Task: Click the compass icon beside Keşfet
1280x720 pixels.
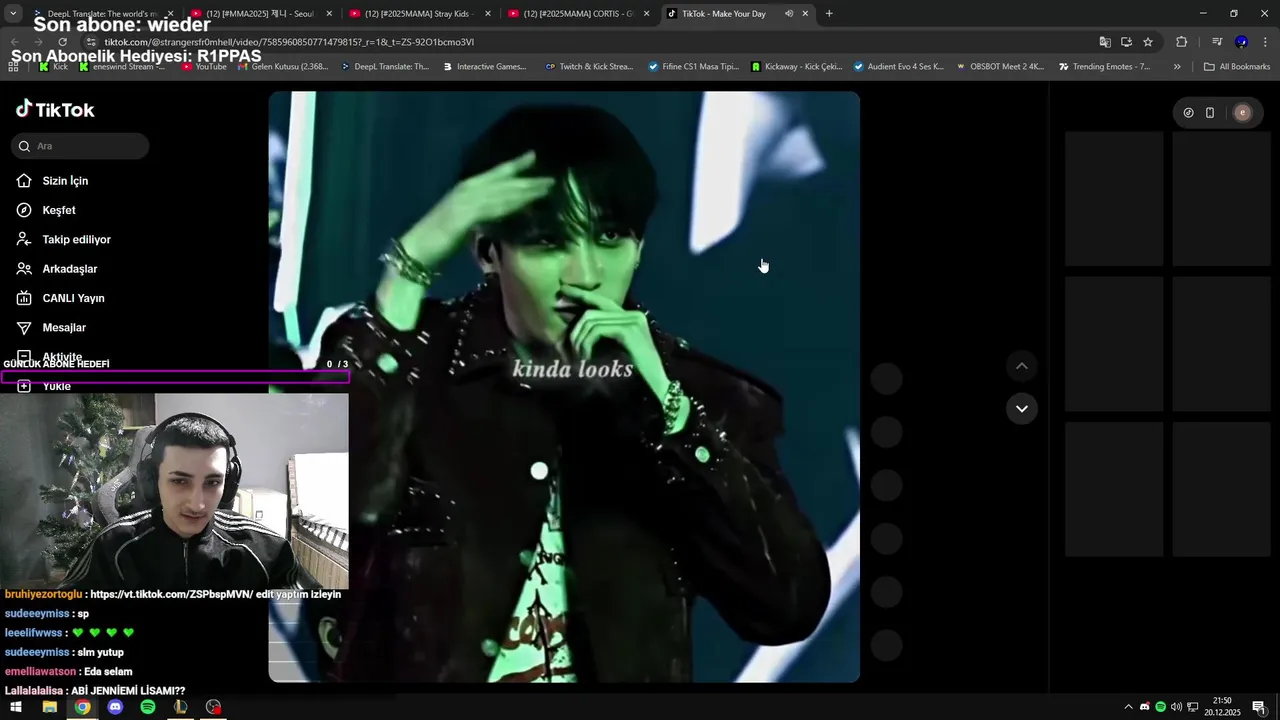Action: click(x=24, y=210)
